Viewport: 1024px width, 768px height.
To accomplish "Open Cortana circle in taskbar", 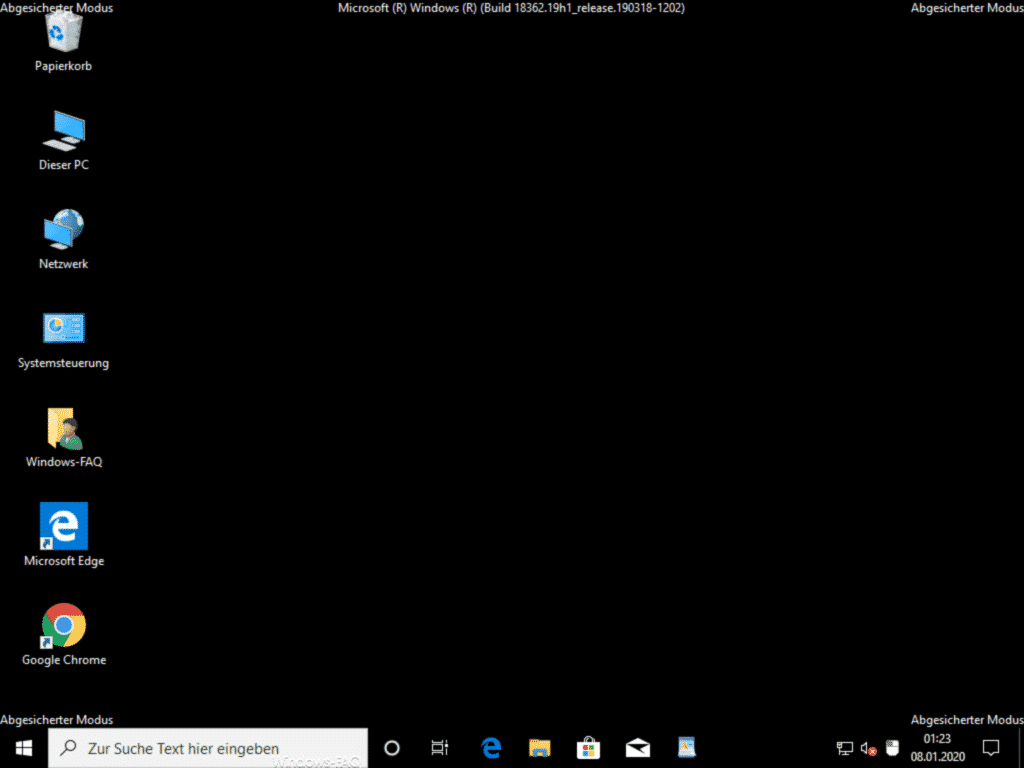I will [392, 748].
